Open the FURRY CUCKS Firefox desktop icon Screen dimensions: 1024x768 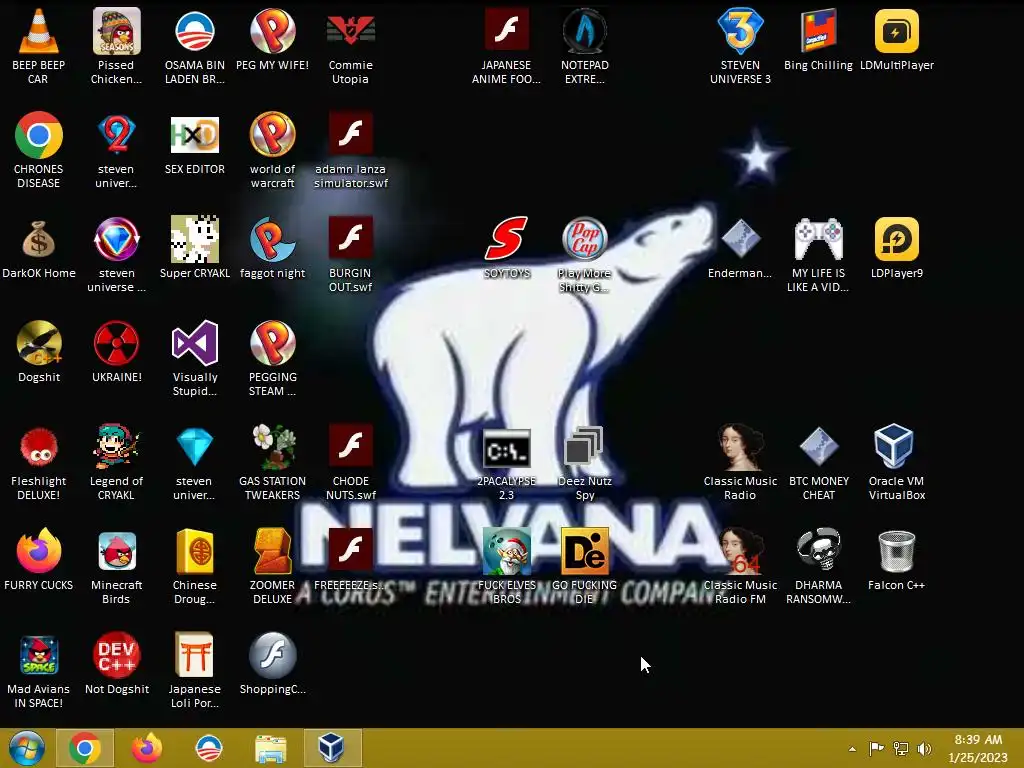click(39, 551)
